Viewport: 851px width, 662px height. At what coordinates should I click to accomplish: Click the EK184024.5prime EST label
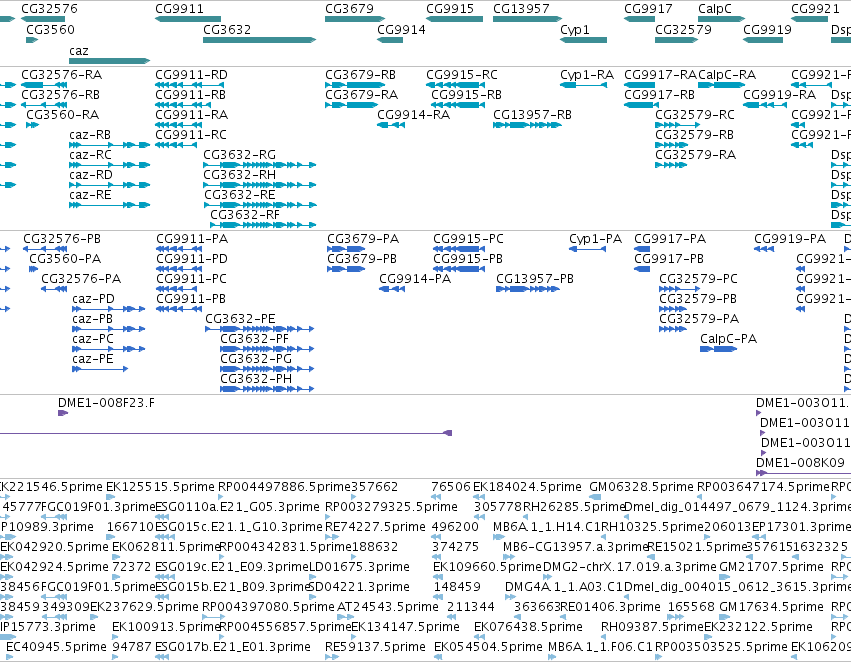pyautogui.click(x=527, y=486)
